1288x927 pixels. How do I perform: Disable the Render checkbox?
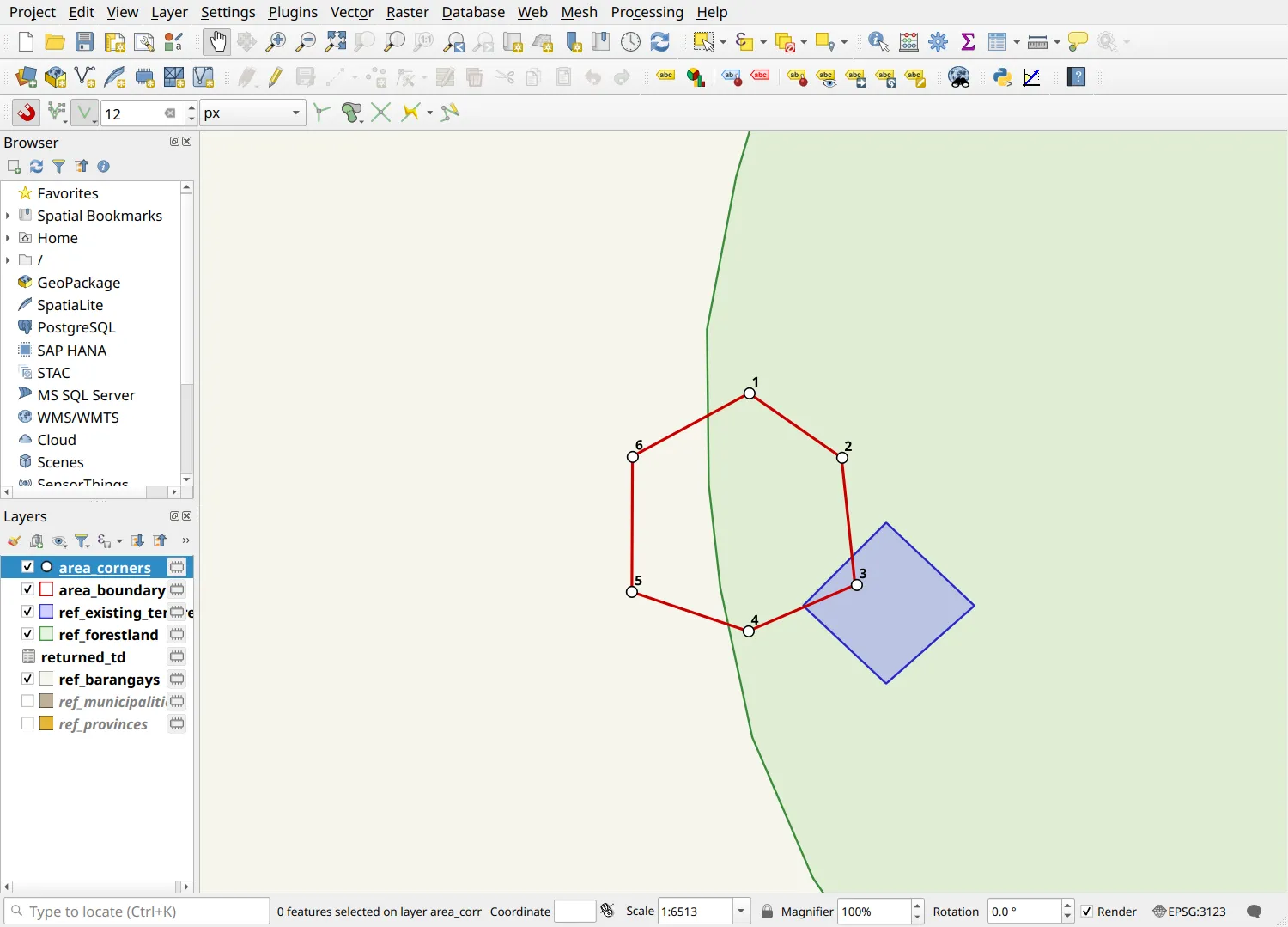[x=1087, y=912]
